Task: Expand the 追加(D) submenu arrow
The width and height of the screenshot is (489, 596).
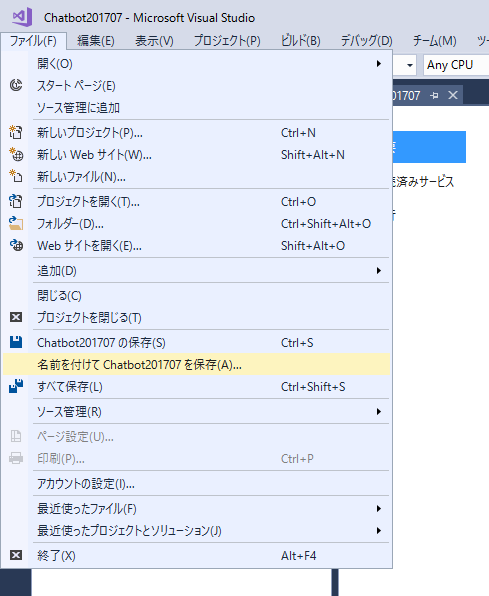Action: pyautogui.click(x=378, y=271)
